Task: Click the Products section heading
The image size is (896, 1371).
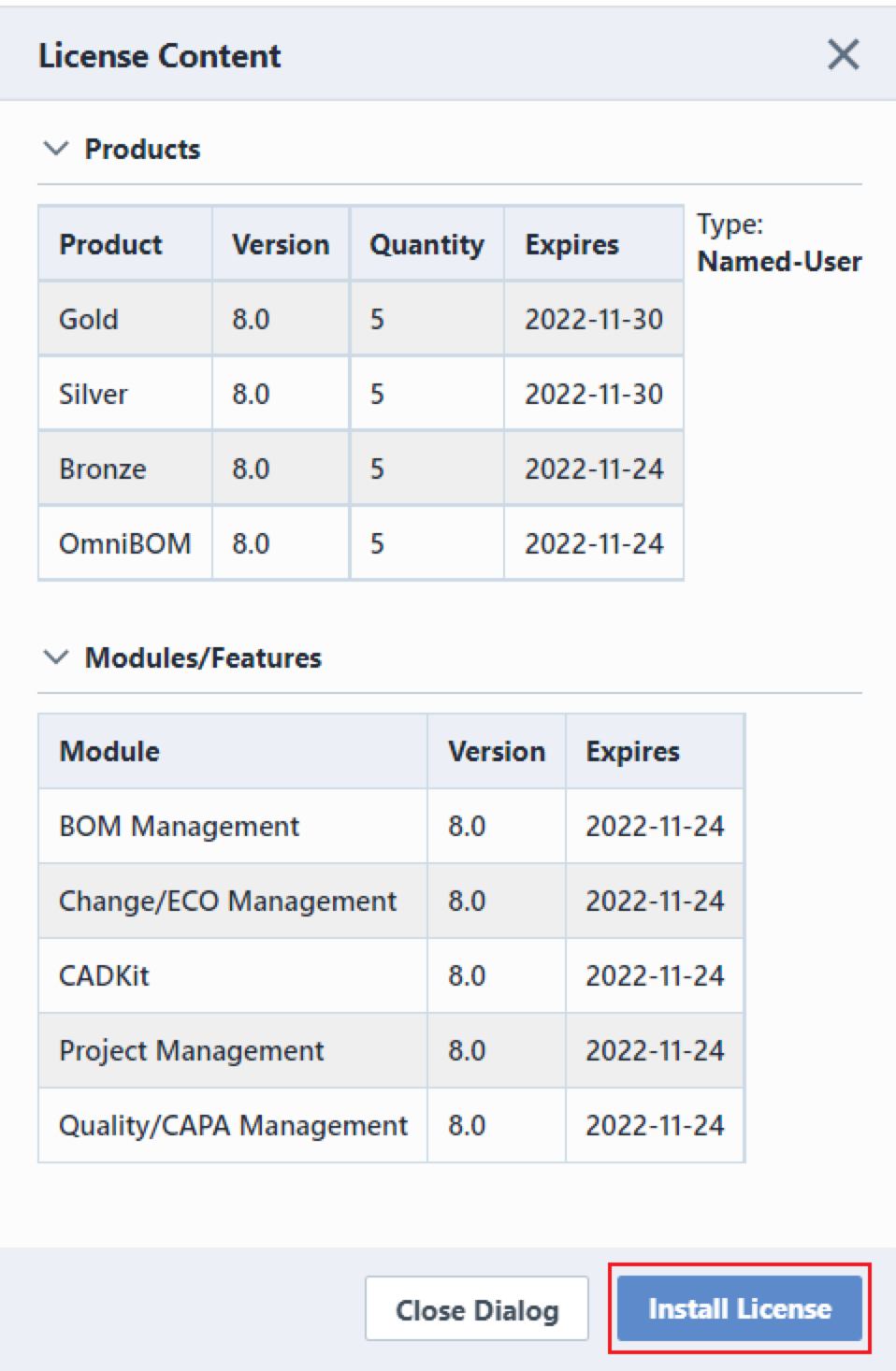Action: coord(142,149)
